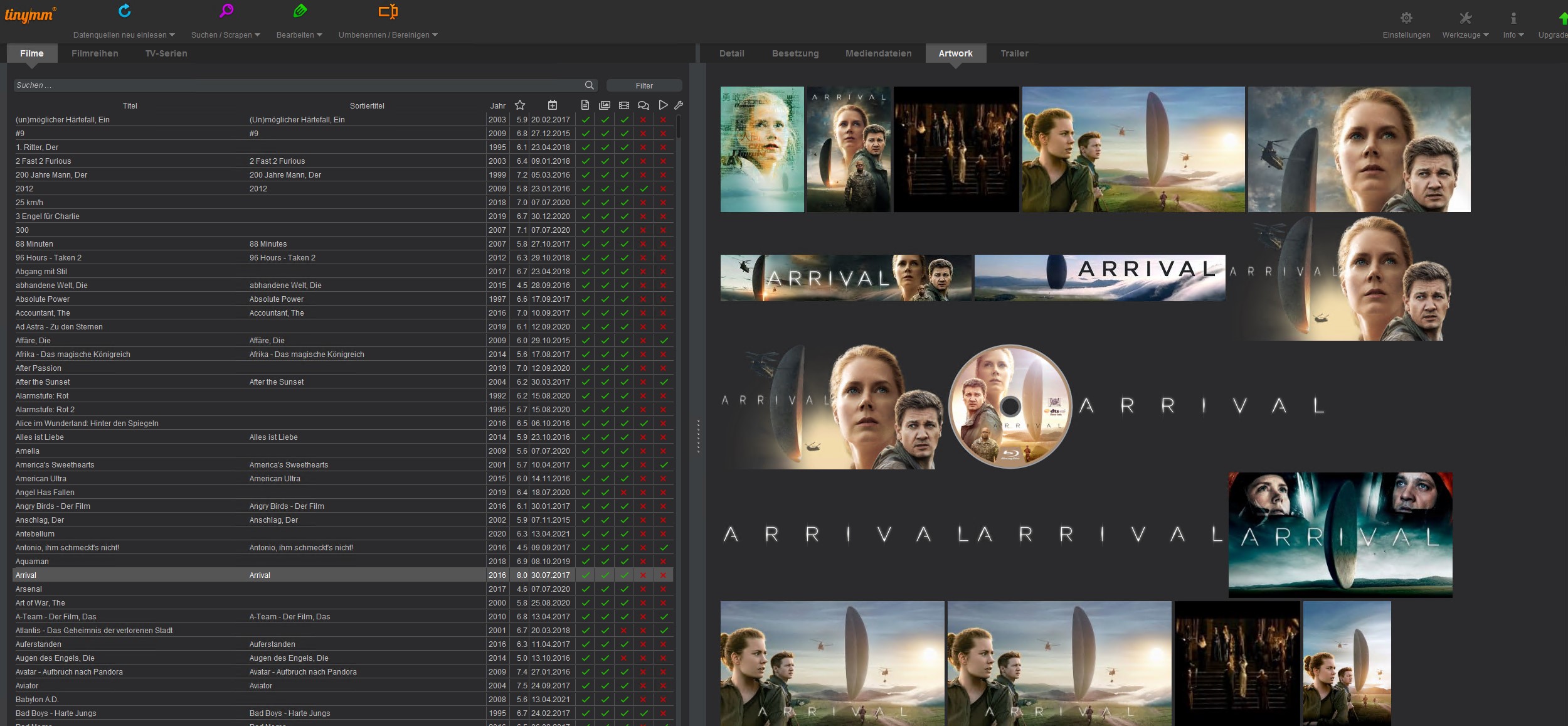Image resolution: width=1568 pixels, height=726 pixels.
Task: Open the dark hallway fanart thumbnail top row
Action: point(956,149)
